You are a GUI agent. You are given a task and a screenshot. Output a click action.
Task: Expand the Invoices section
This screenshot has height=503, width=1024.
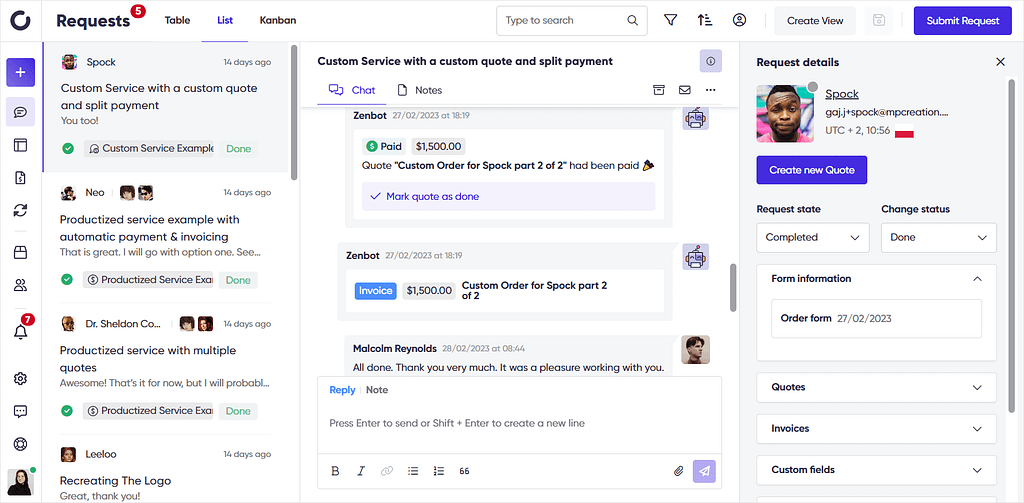[876, 429]
